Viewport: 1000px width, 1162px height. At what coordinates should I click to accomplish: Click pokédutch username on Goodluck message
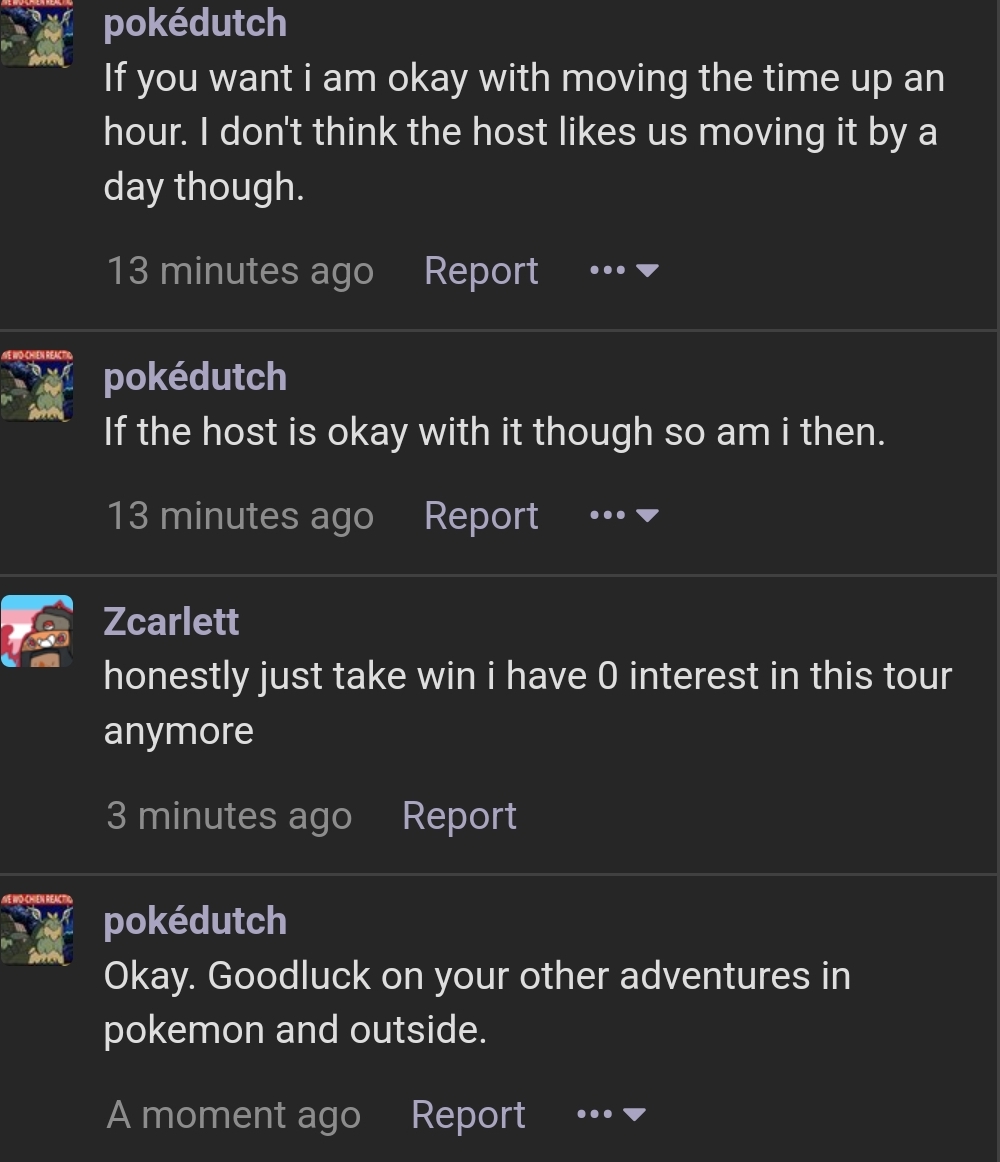point(195,920)
